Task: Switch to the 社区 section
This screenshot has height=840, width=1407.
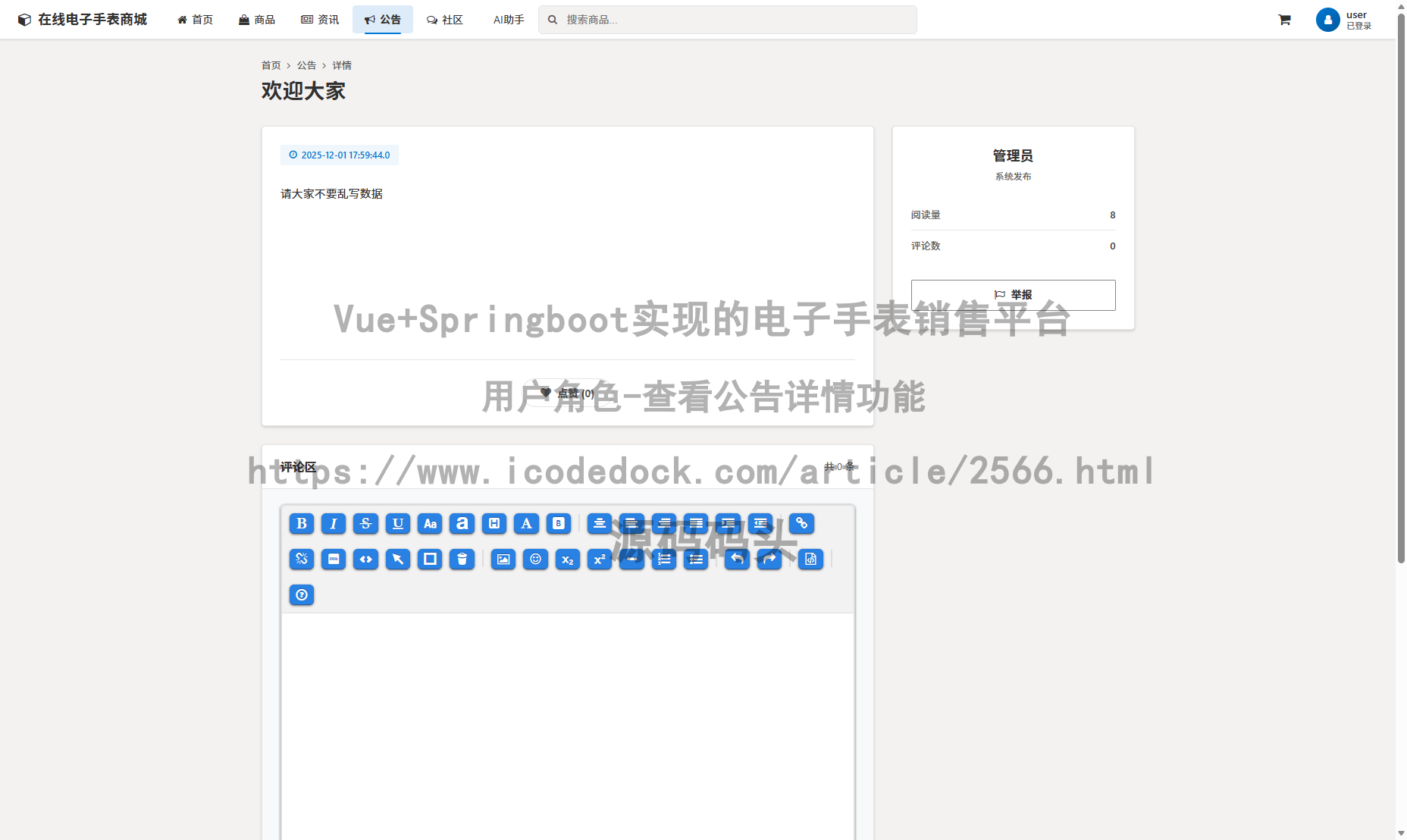Action: coord(444,20)
